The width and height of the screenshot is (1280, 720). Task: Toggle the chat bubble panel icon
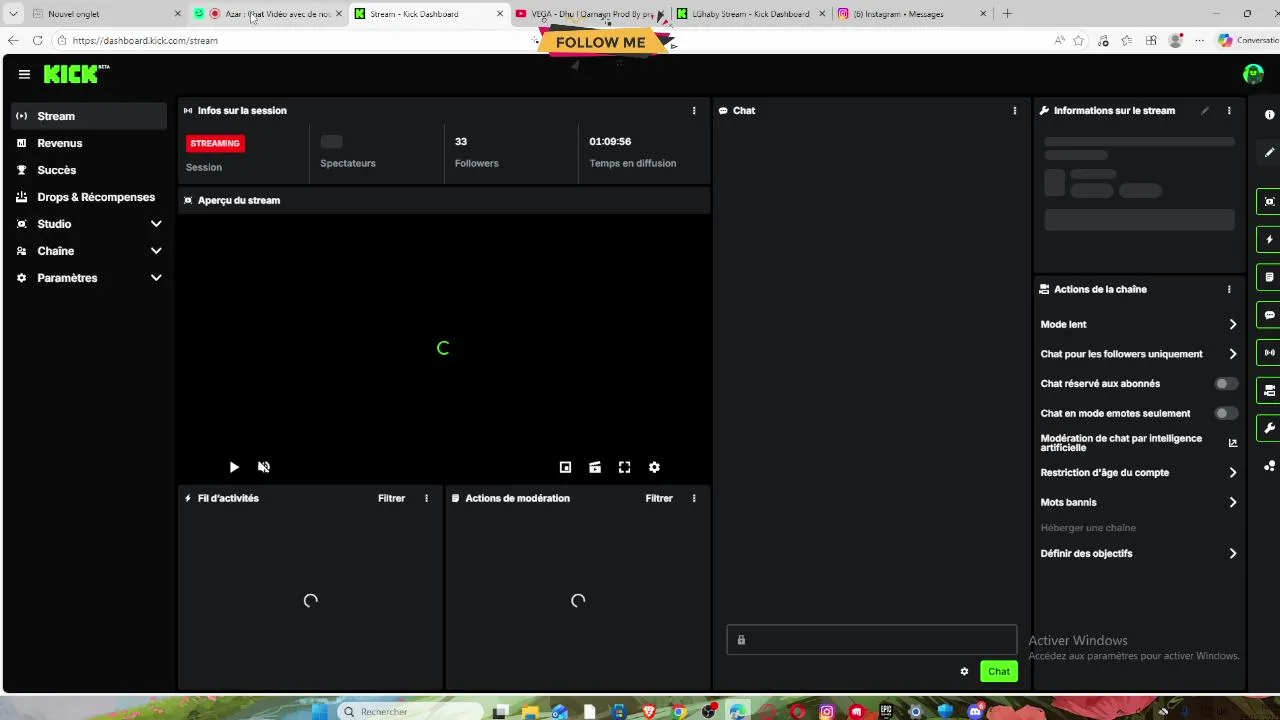[x=1269, y=315]
